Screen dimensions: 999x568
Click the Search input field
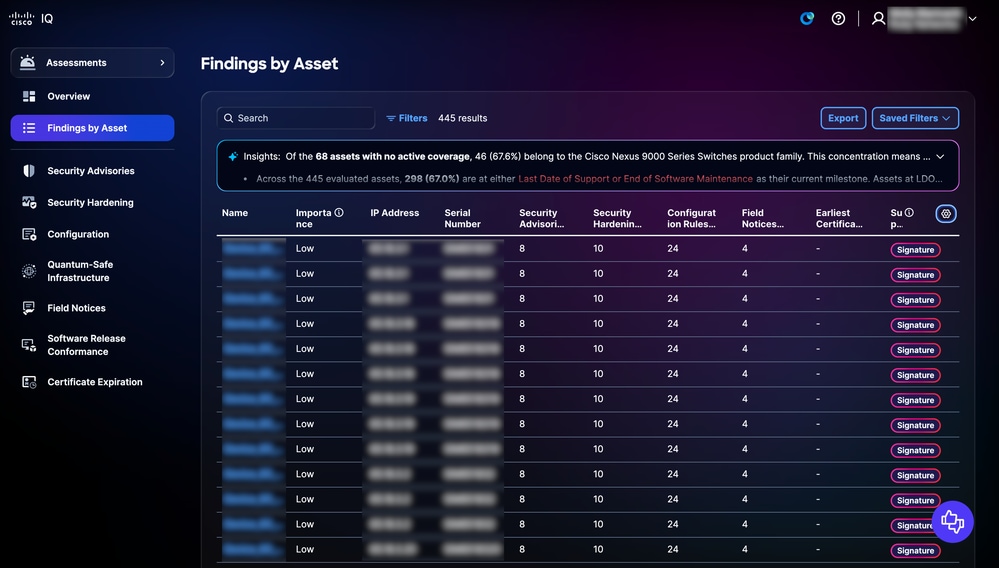click(x=296, y=118)
